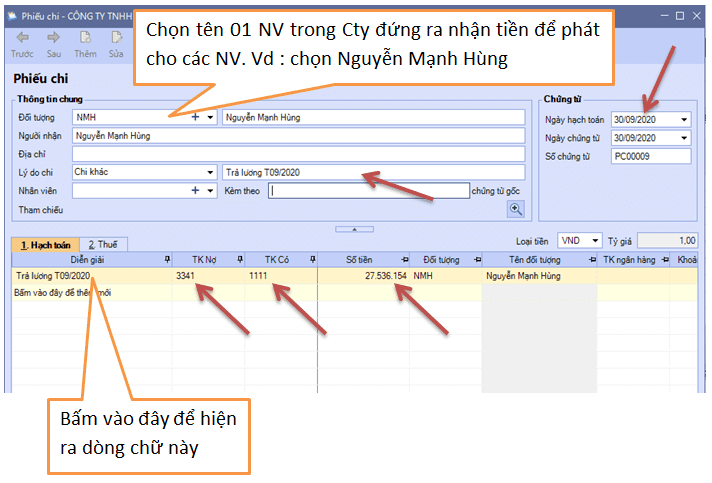
Task: Collapse the general info panel with the small arrow
Action: (353, 228)
